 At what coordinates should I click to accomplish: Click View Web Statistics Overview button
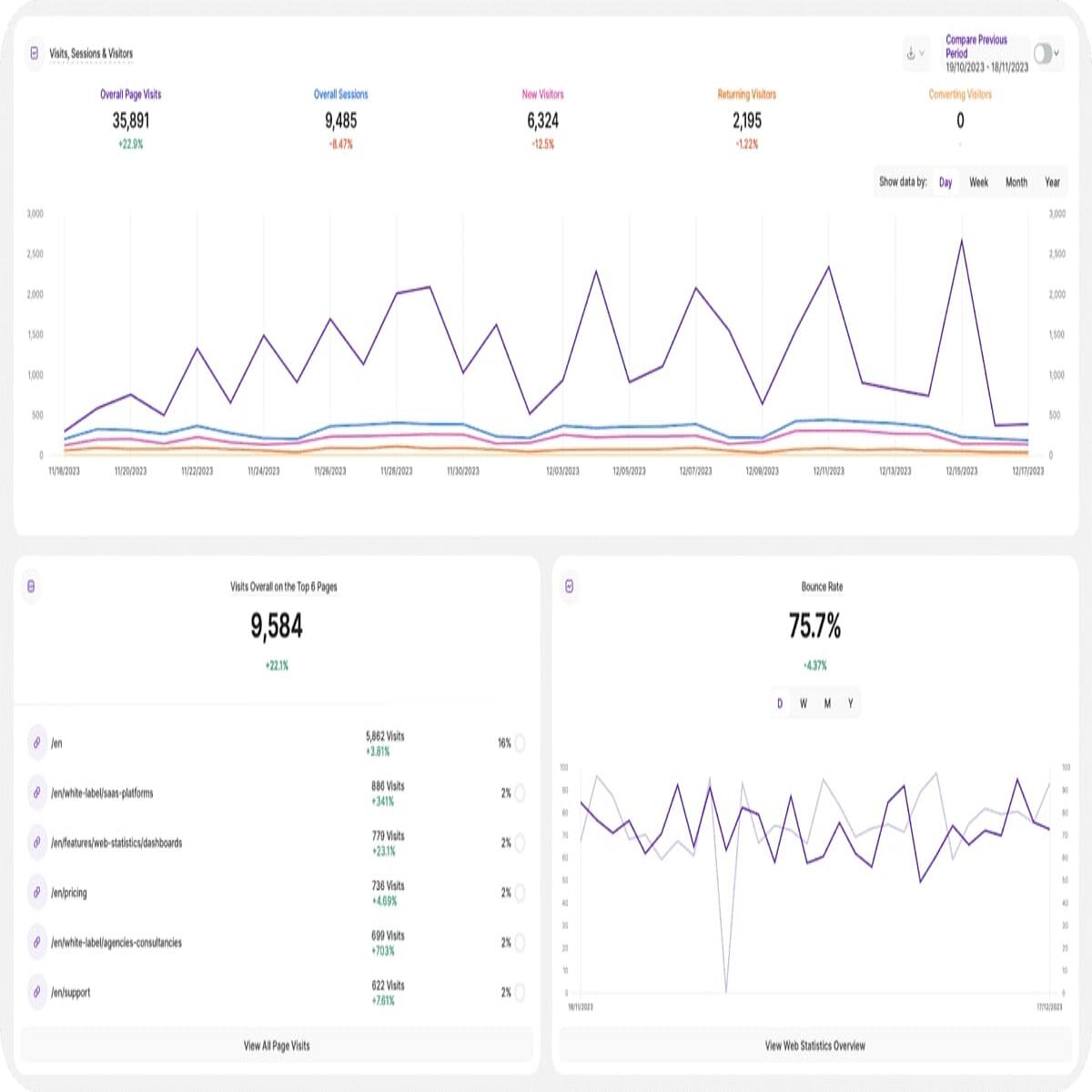815,1046
